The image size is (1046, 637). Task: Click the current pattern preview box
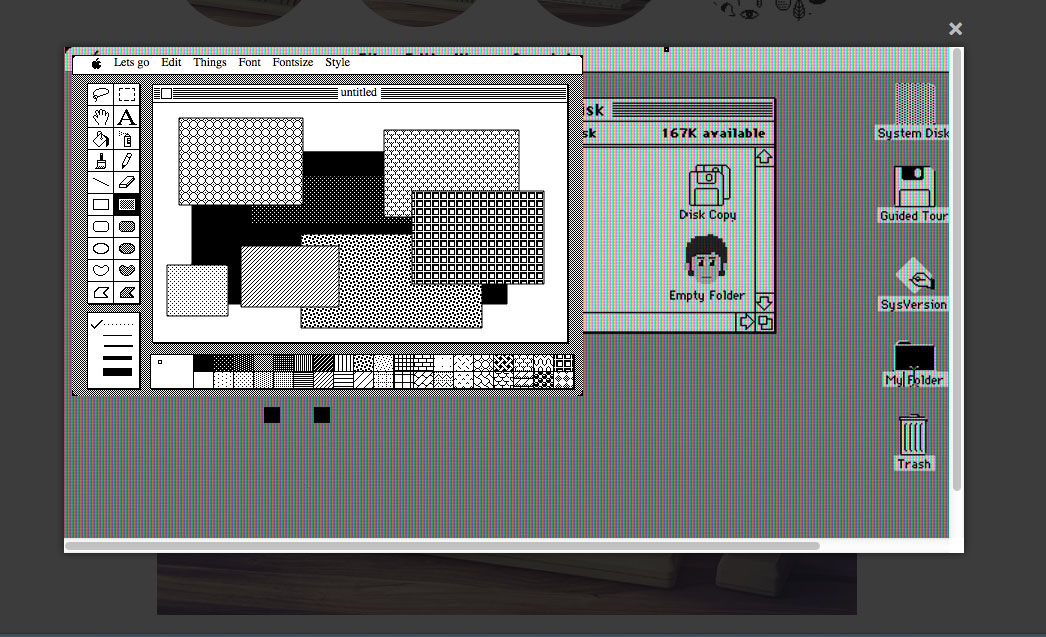[x=172, y=371]
